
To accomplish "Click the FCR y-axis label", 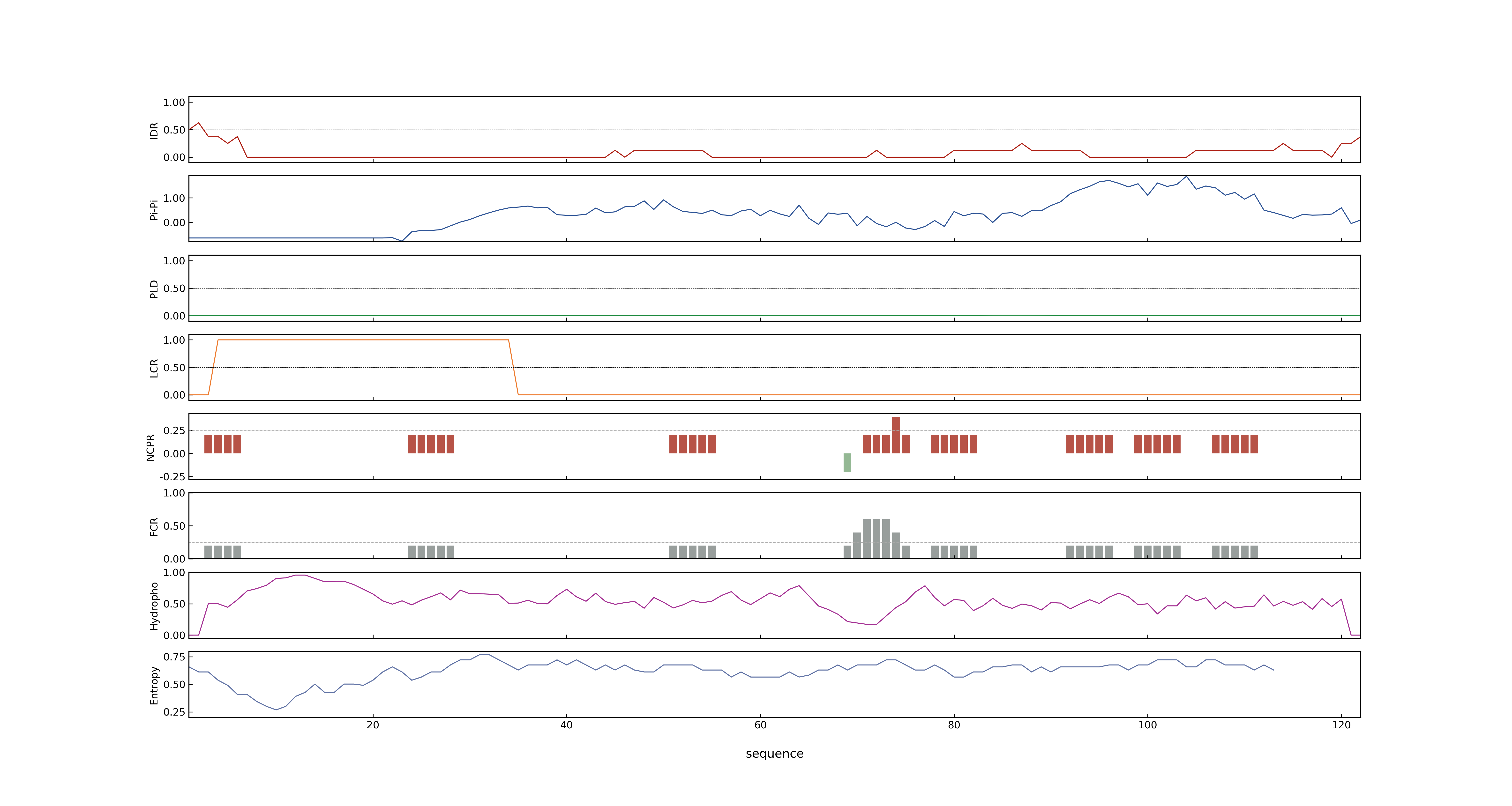I will tap(154, 526).
